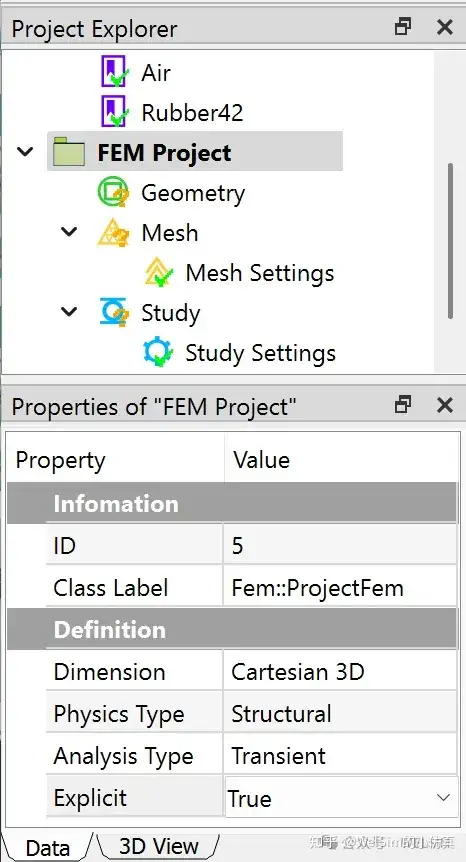
Task: Click the Project Explorer vertical scrollbar
Action: (x=450, y=241)
